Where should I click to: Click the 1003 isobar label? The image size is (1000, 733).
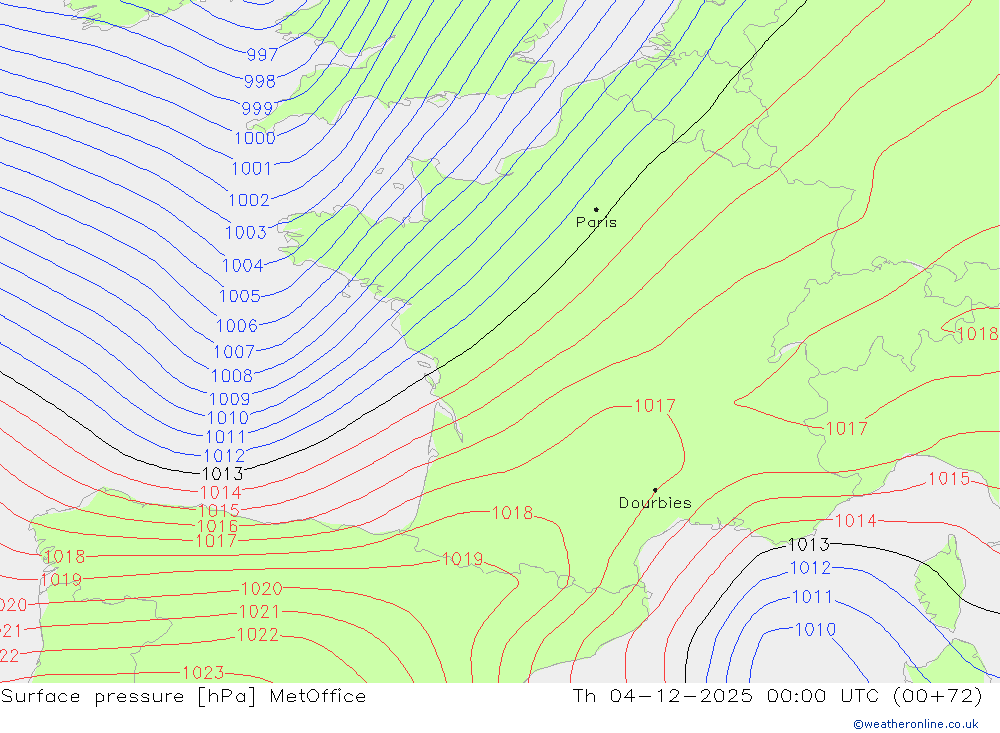(246, 233)
